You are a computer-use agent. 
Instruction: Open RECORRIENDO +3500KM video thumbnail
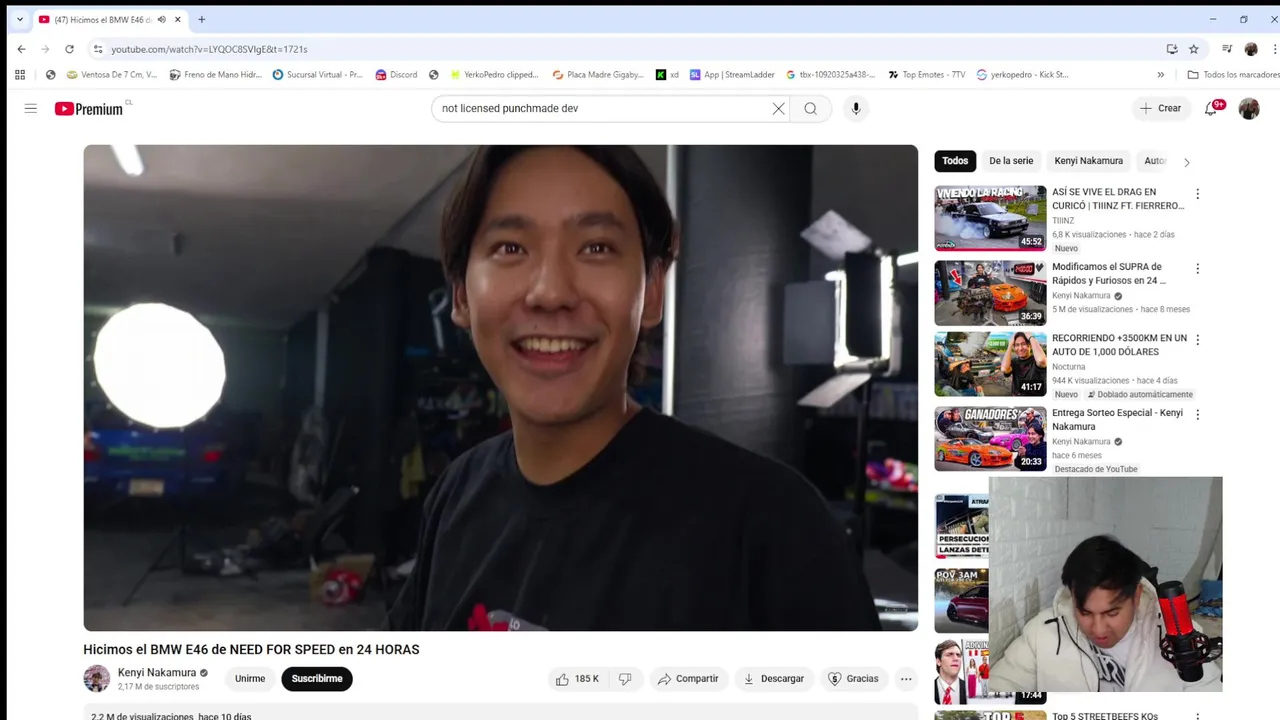click(x=990, y=364)
